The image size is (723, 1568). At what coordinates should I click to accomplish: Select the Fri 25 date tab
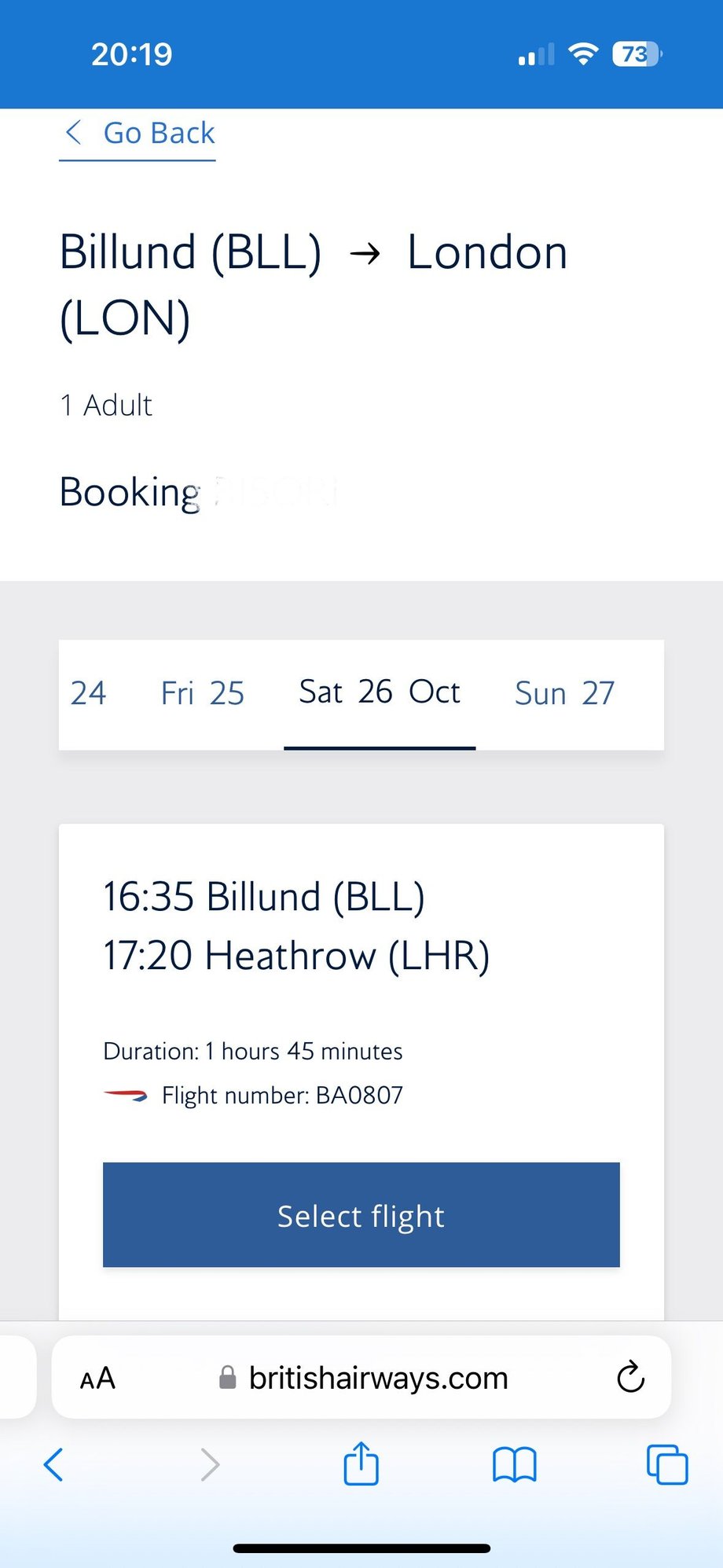(x=203, y=693)
